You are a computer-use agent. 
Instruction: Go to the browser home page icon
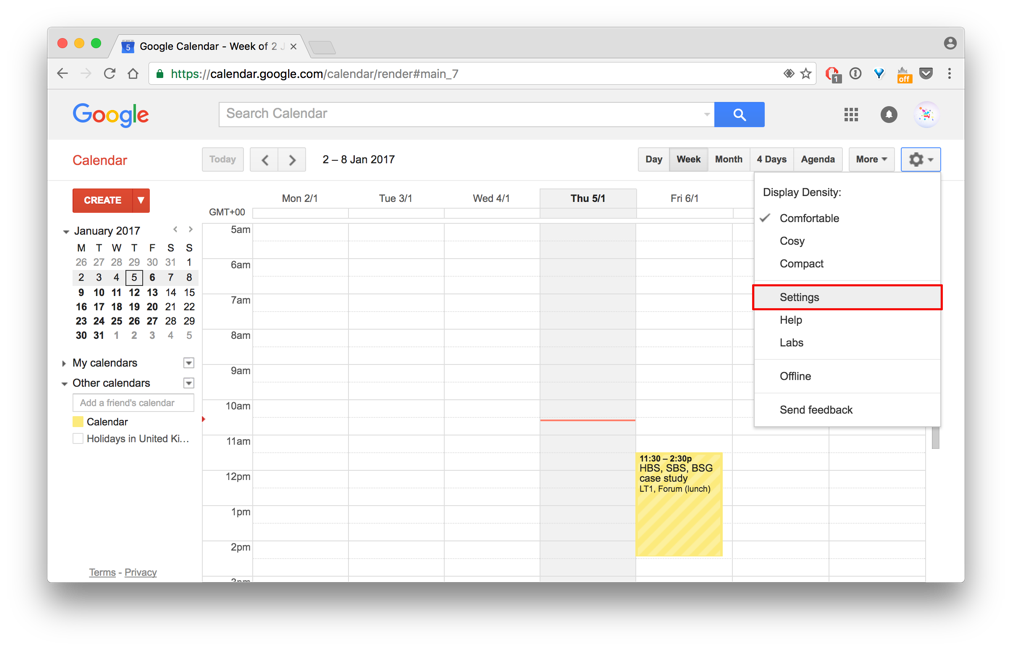tap(133, 74)
